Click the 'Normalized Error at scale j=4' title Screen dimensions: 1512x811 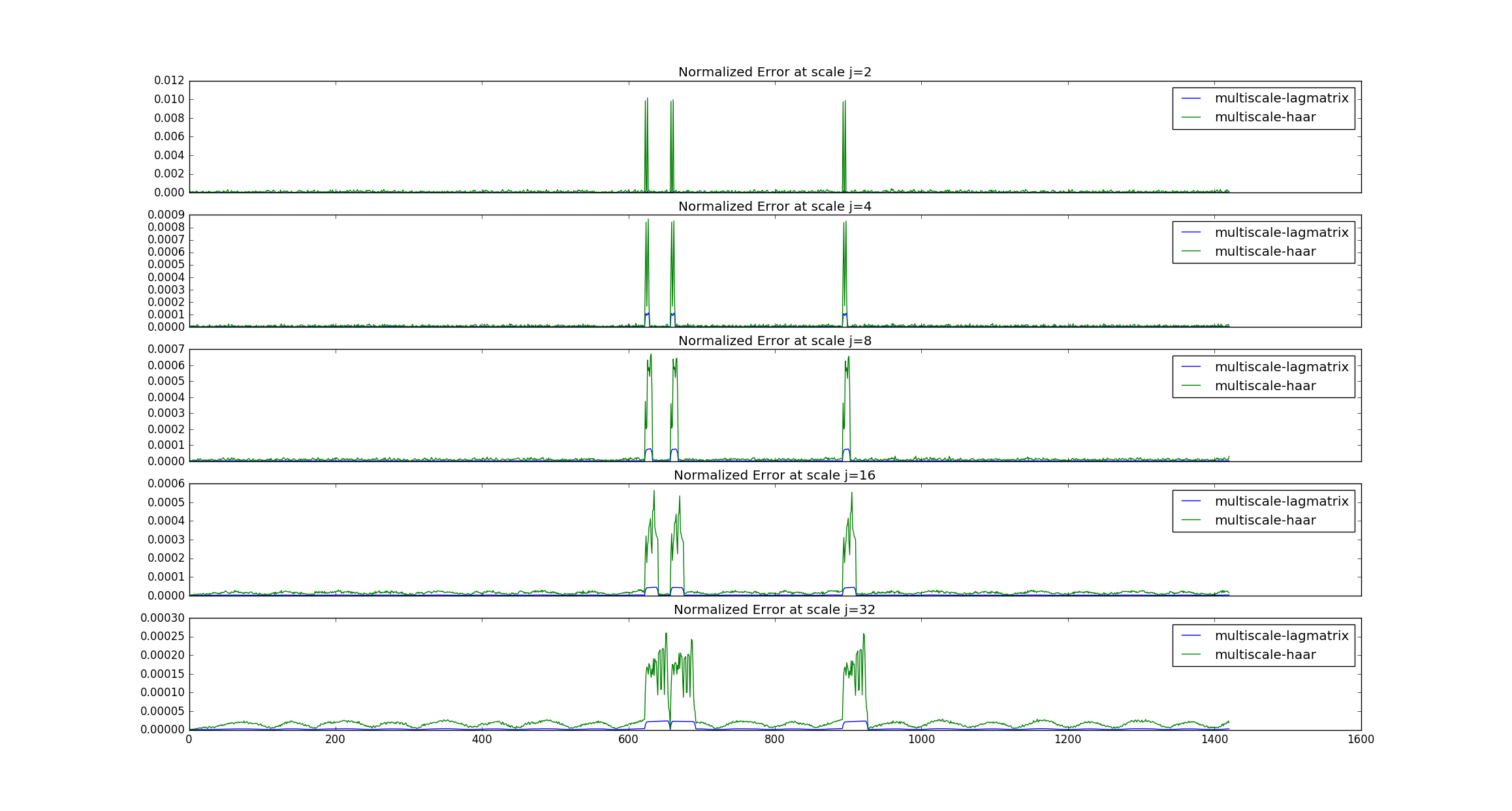(x=774, y=207)
